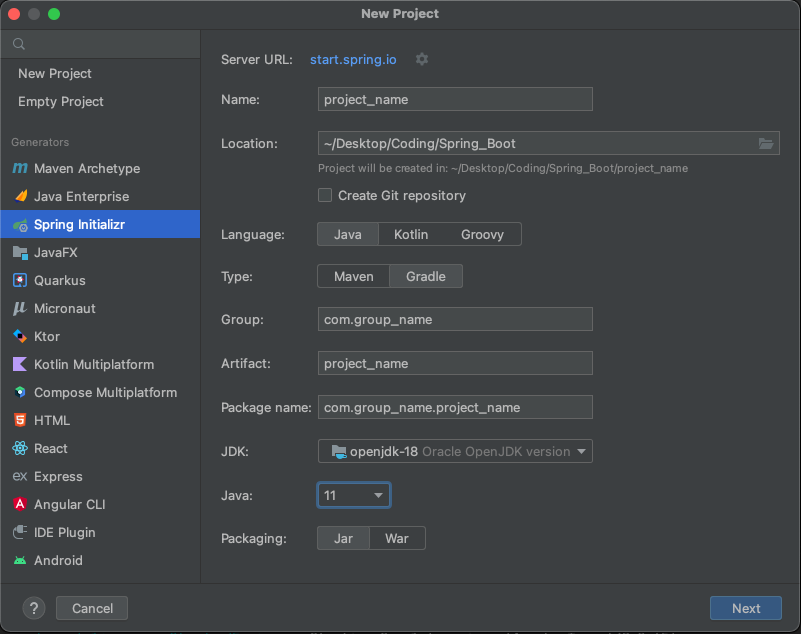The width and height of the screenshot is (801, 634).
Task: Open help with question mark button
Action: point(34,608)
